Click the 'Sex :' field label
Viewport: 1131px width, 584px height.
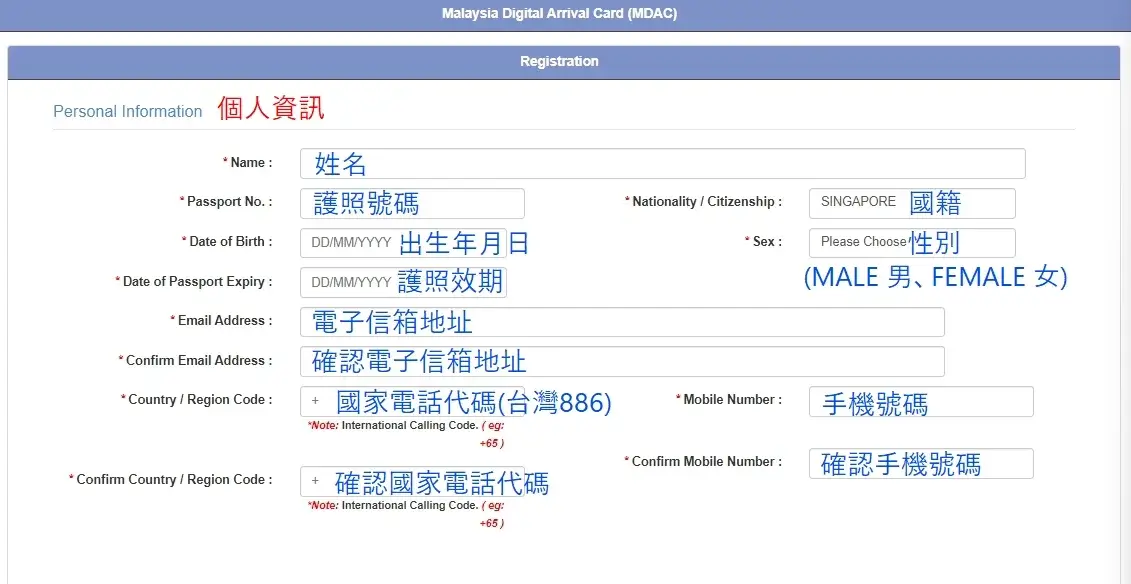(x=767, y=242)
